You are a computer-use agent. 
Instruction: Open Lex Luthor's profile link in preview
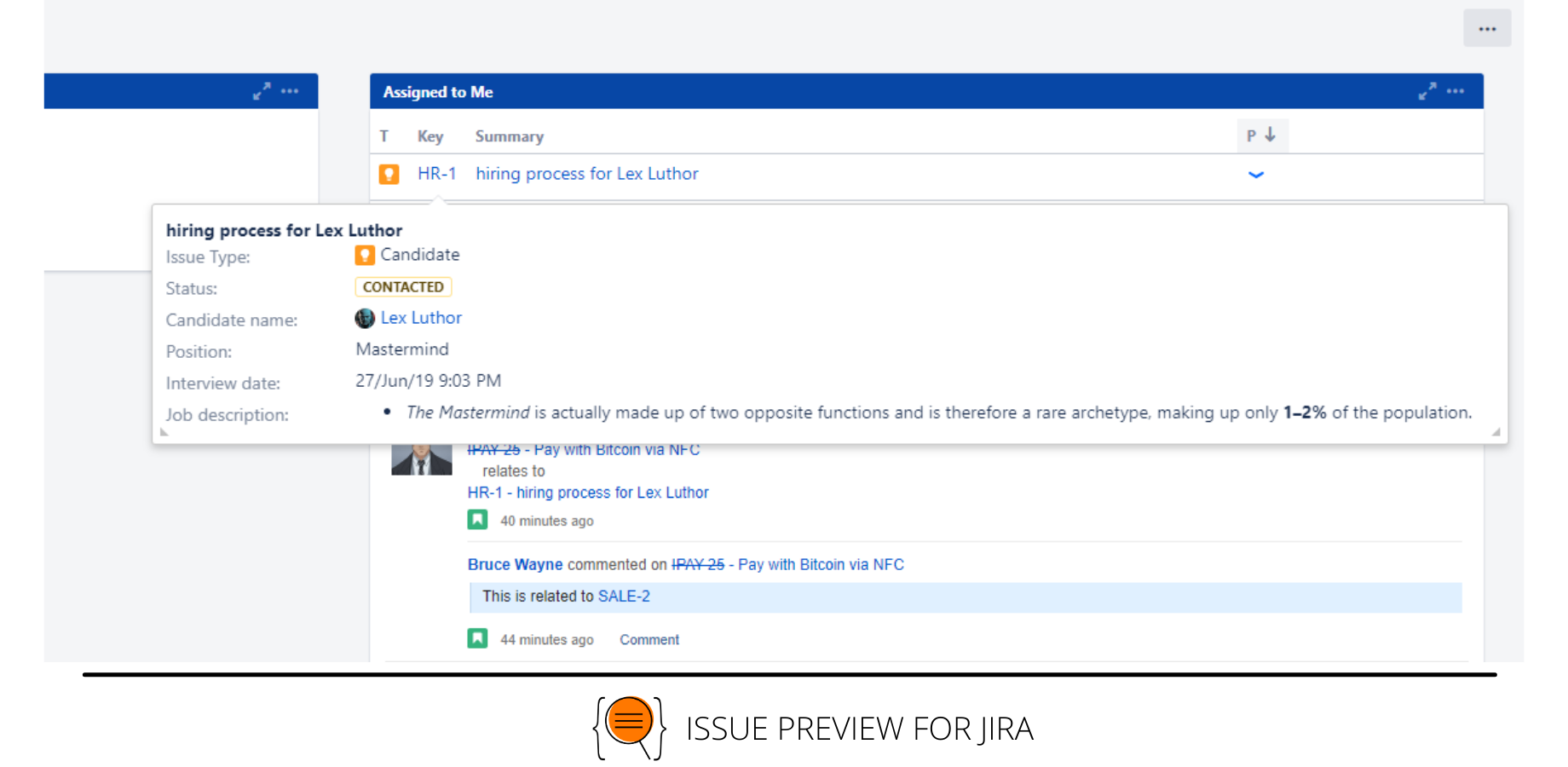(x=421, y=318)
